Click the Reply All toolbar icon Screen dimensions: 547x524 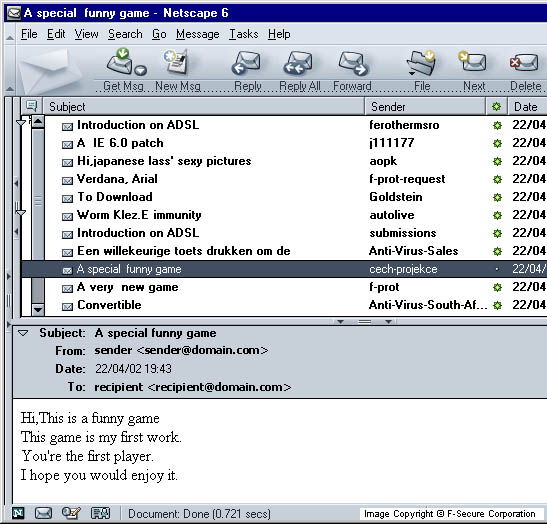tap(298, 62)
